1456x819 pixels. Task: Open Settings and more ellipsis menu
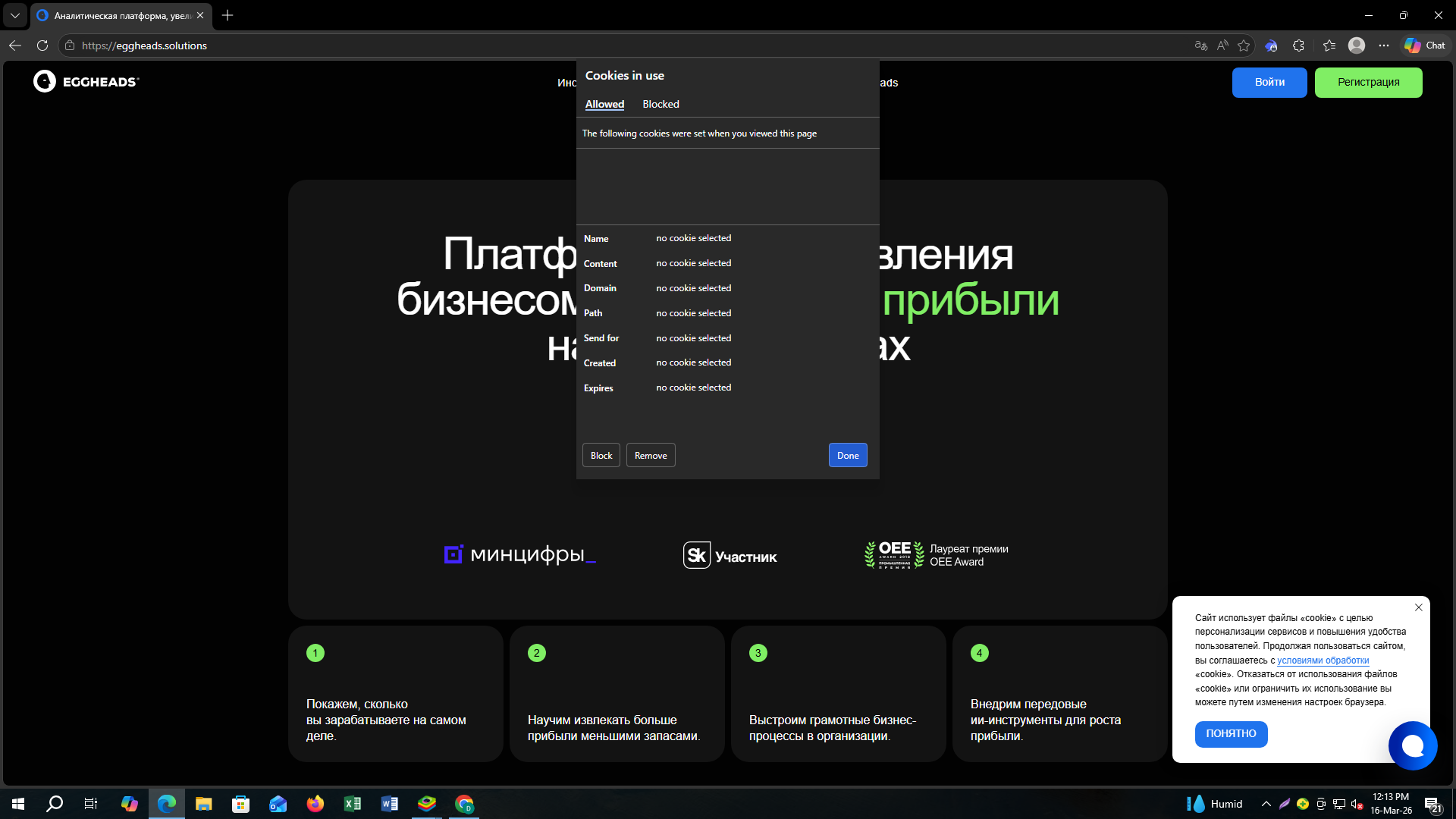pyautogui.click(x=1384, y=45)
